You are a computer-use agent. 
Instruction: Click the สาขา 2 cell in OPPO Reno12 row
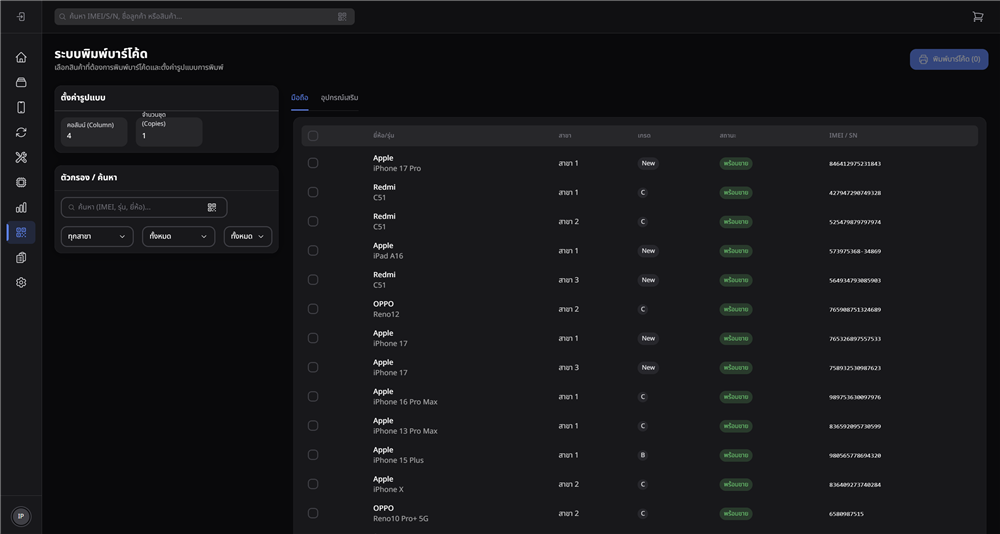click(568, 309)
